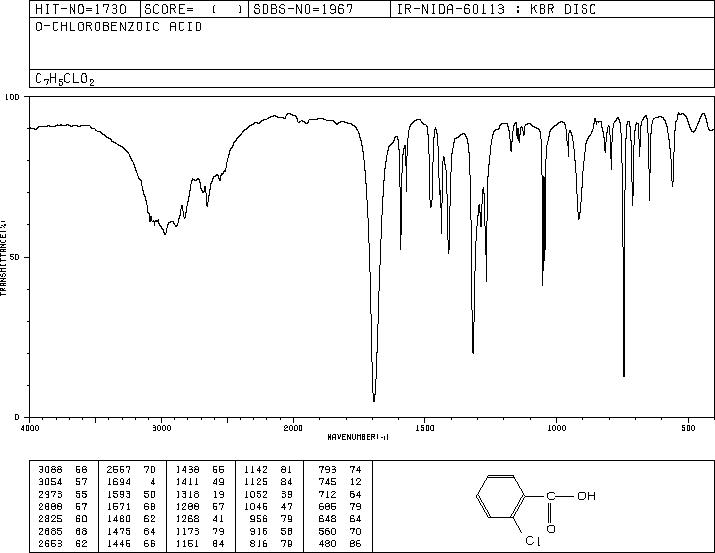Viewport: 715px width, 553px height.
Task: Click the 1500 wavenumber axis label
Action: point(425,428)
